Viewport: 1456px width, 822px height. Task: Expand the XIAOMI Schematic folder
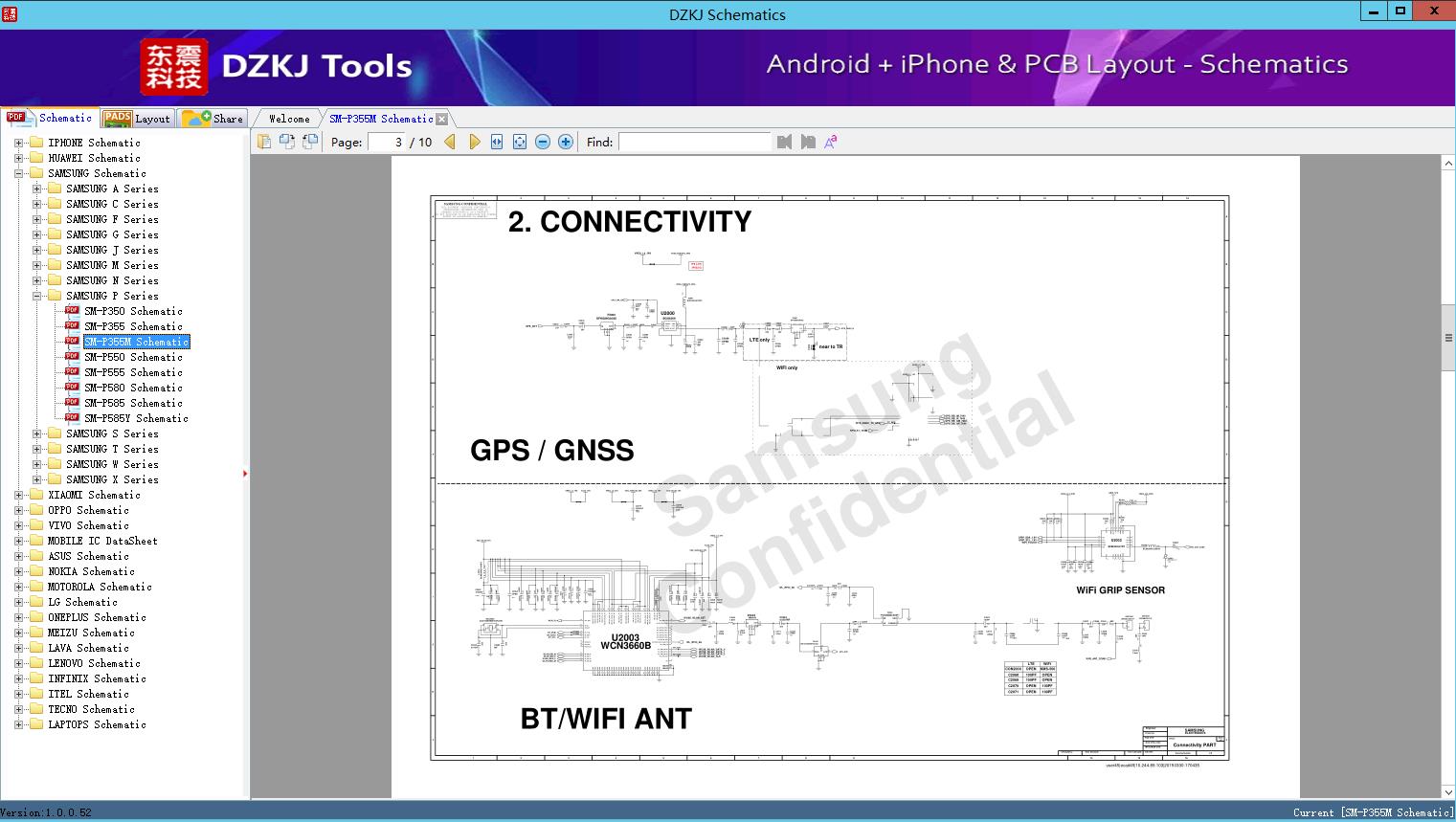(18, 495)
